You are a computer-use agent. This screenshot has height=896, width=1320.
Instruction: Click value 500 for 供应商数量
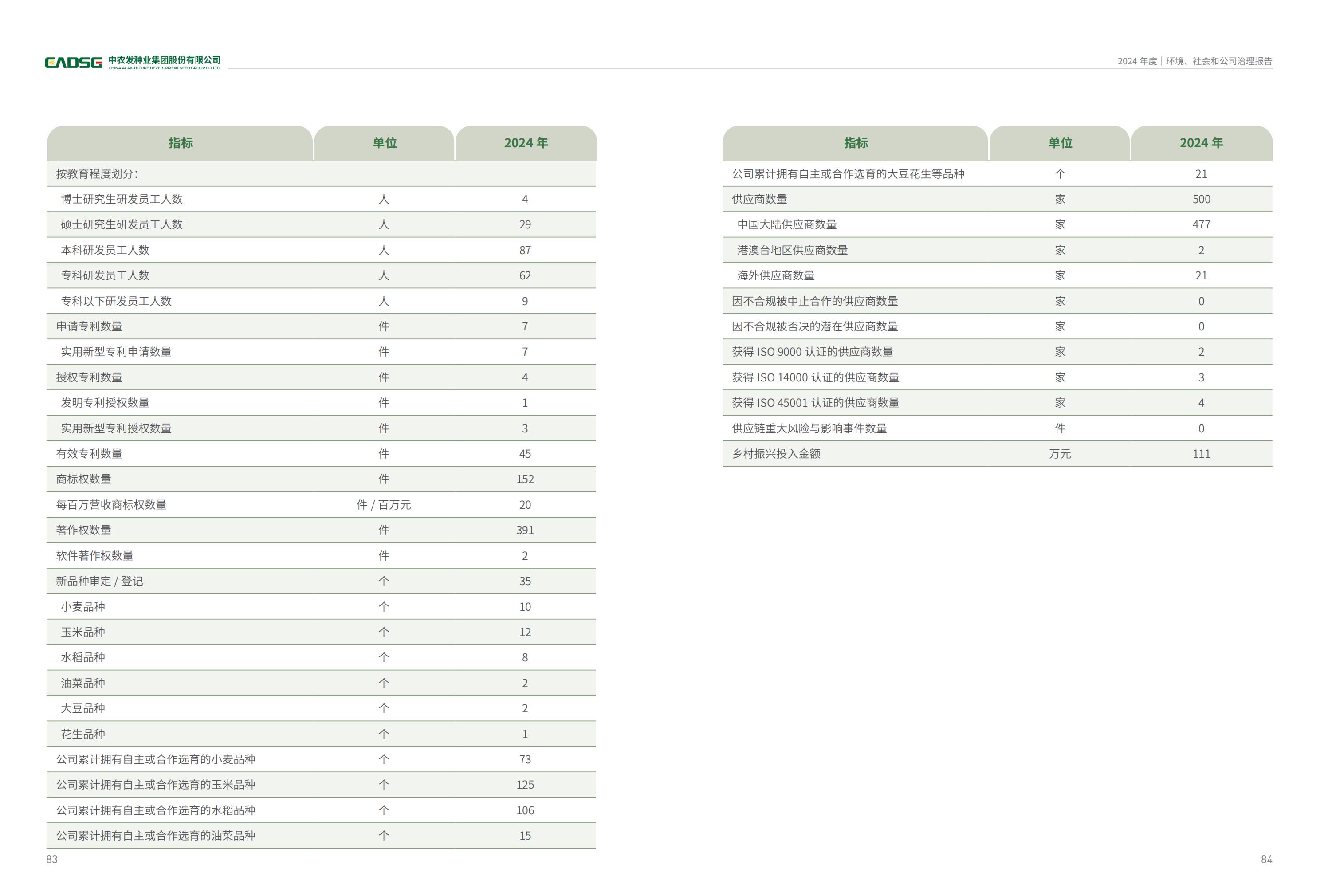(x=1201, y=200)
